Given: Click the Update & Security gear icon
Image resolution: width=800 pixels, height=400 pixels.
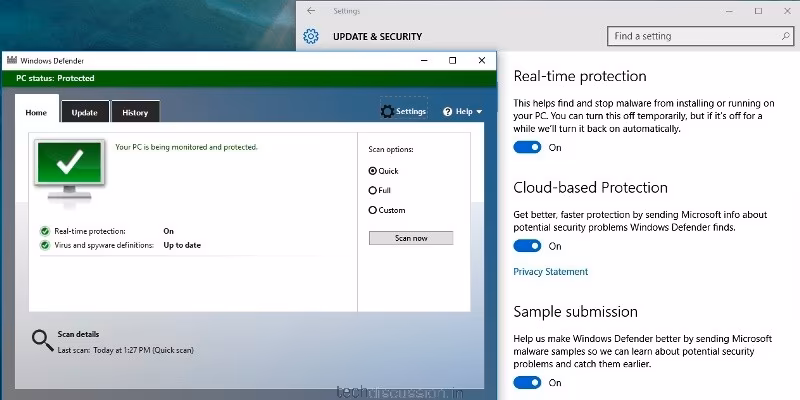Looking at the screenshot, I should point(311,37).
